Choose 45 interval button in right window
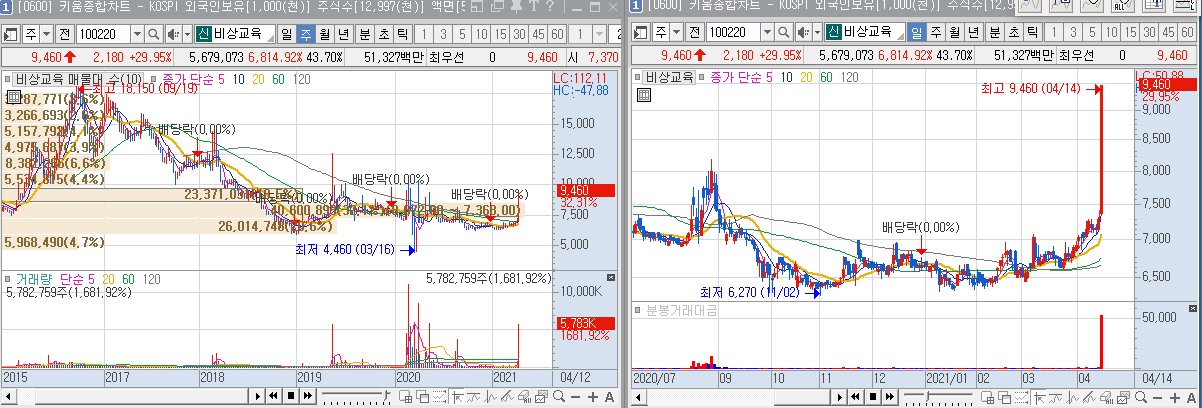This screenshot has height=408, width=1202. pyautogui.click(x=1168, y=33)
